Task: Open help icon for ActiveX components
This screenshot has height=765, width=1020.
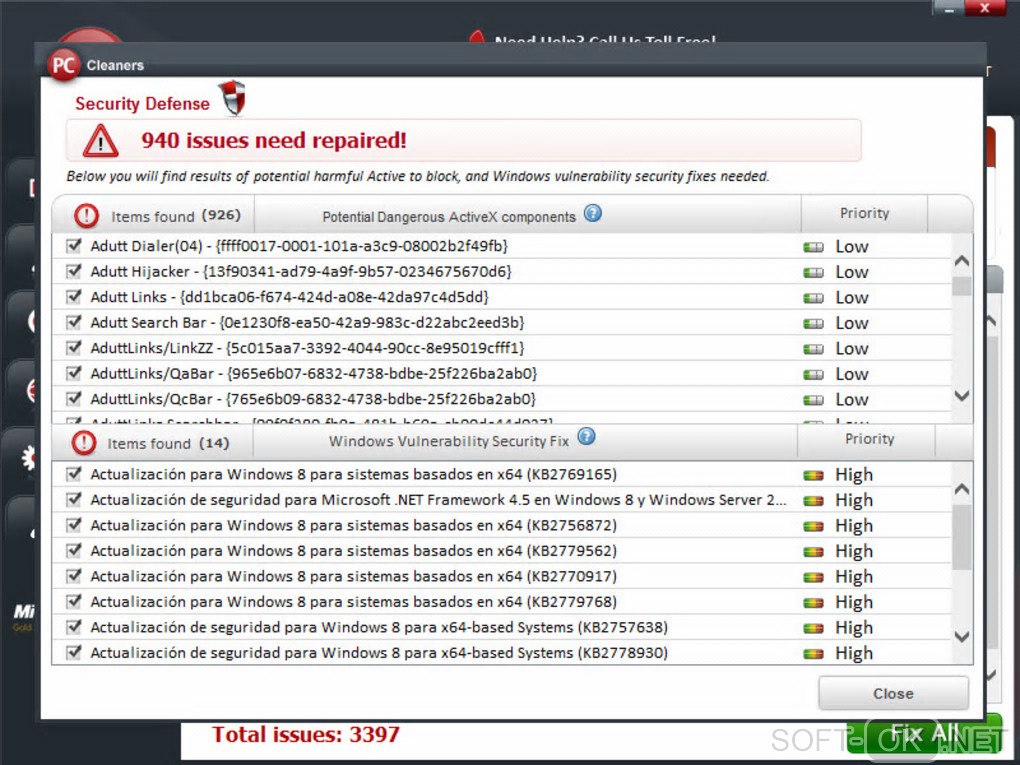Action: click(x=593, y=213)
